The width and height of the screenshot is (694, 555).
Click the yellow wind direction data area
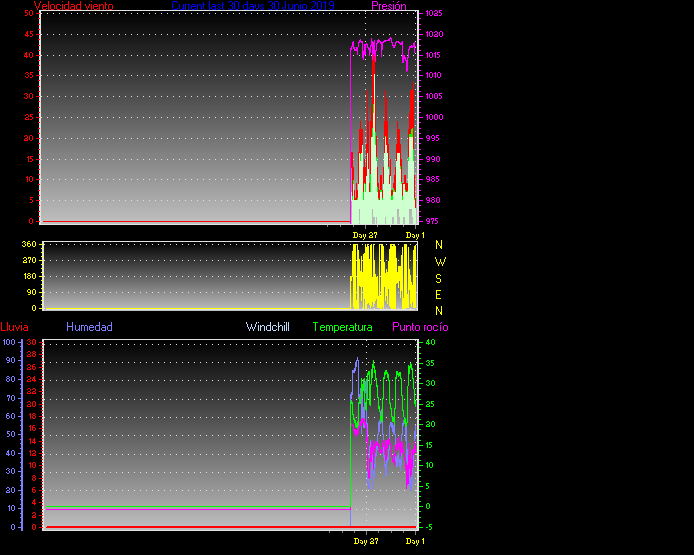[x=383, y=277]
